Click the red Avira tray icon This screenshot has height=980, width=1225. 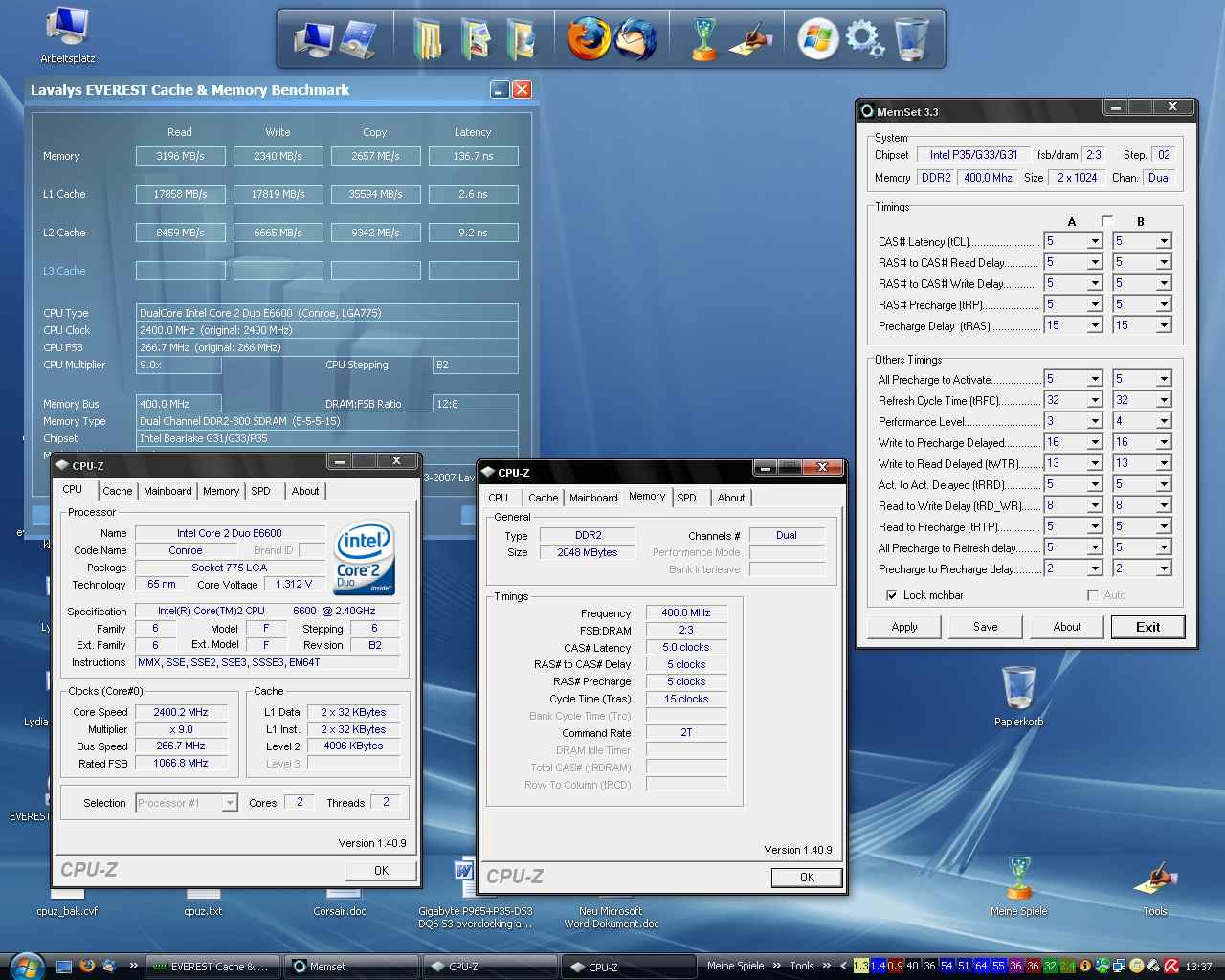[1170, 967]
